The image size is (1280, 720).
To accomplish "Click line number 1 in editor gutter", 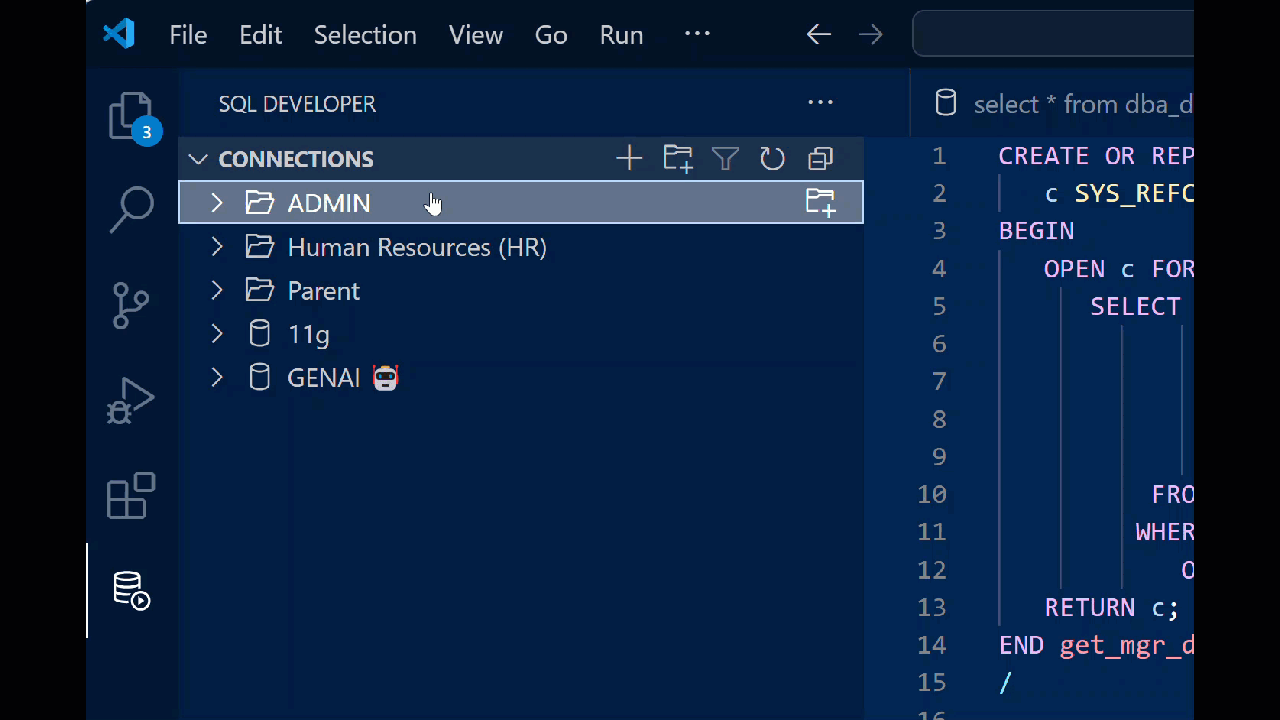I will coord(938,156).
